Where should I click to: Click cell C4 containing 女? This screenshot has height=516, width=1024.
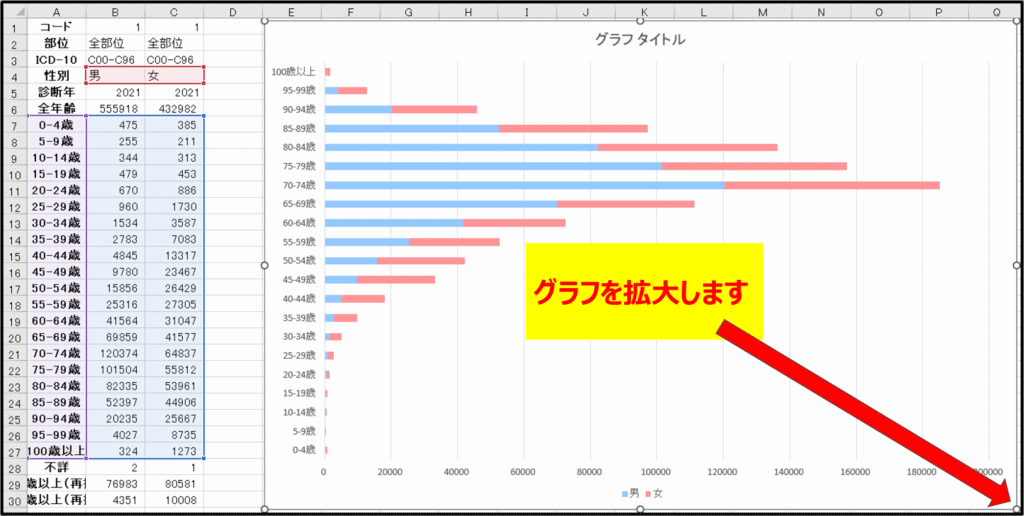tap(174, 75)
